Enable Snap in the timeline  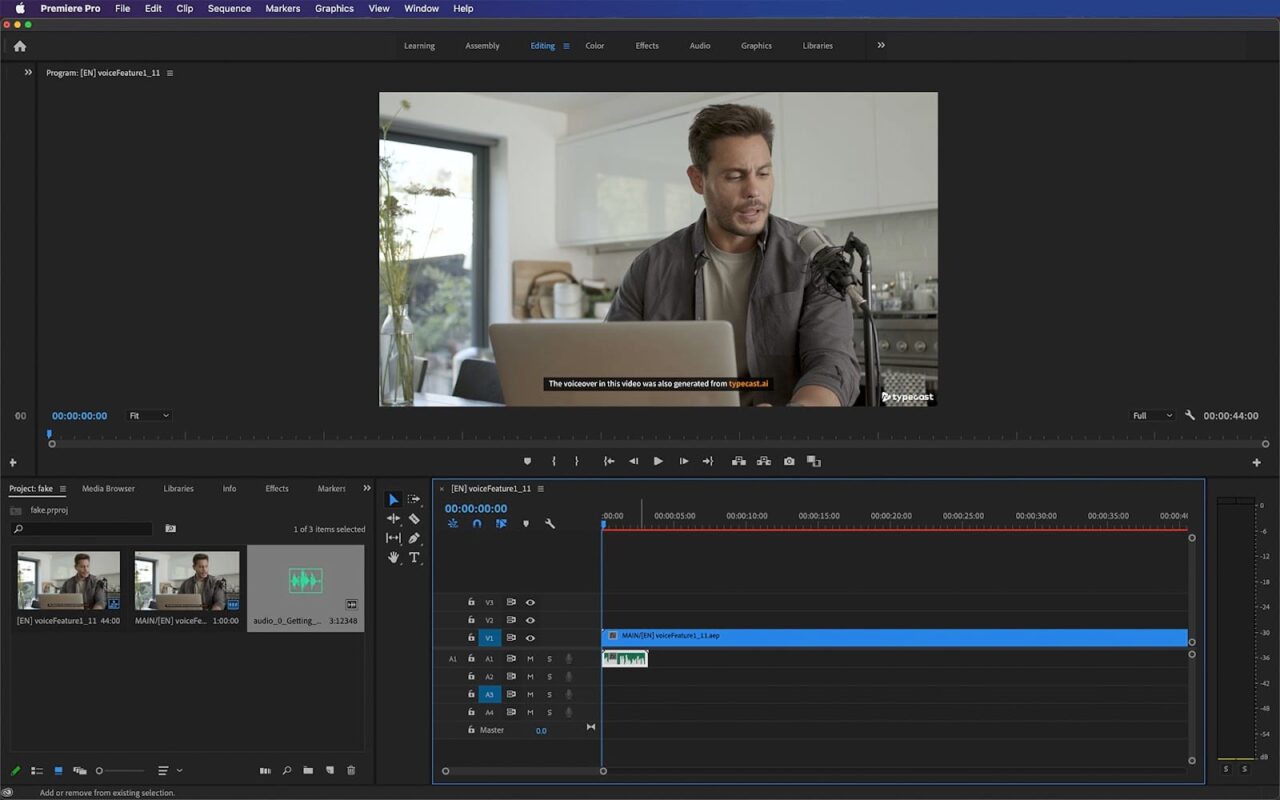click(x=477, y=523)
